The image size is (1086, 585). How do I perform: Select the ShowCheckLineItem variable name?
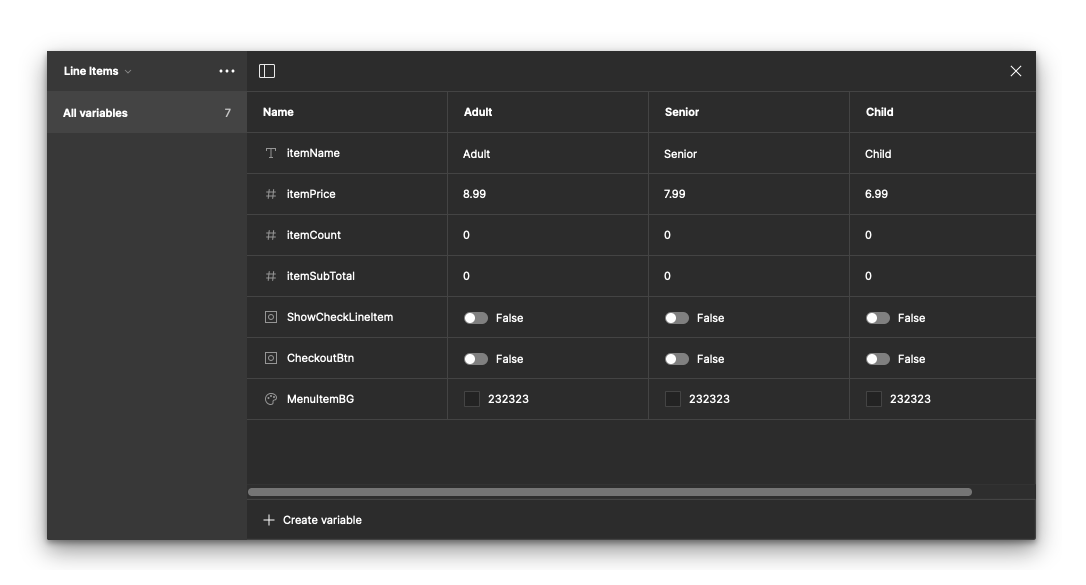tap(340, 317)
